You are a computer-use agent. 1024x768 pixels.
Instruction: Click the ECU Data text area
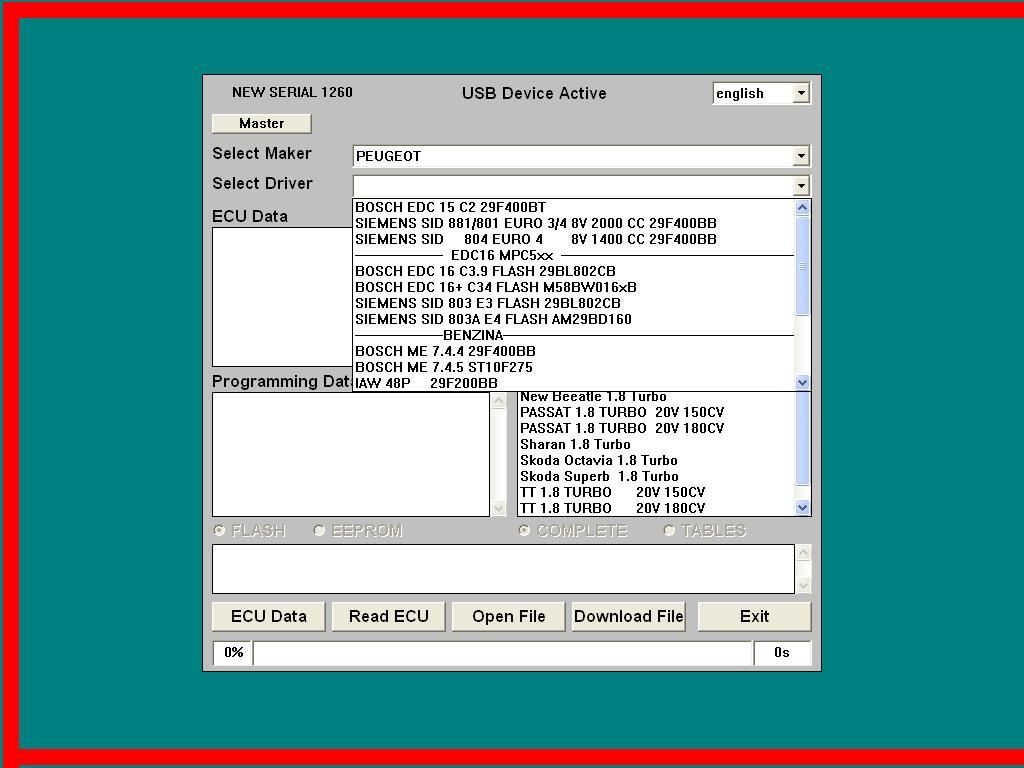coord(282,297)
